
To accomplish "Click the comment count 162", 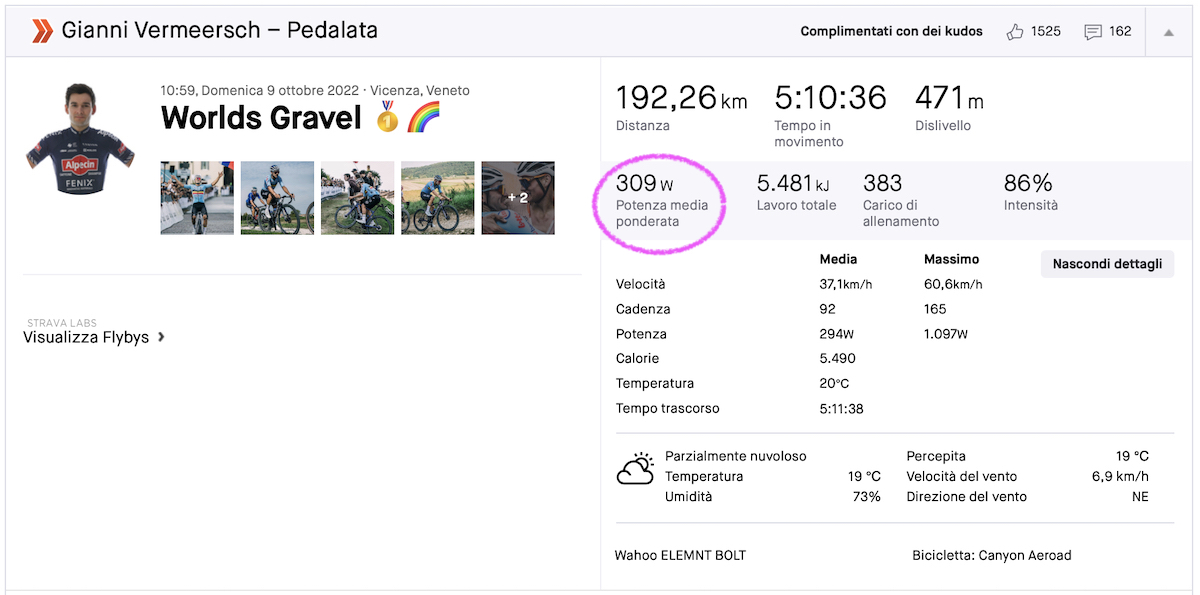I will pyautogui.click(x=1120, y=32).
